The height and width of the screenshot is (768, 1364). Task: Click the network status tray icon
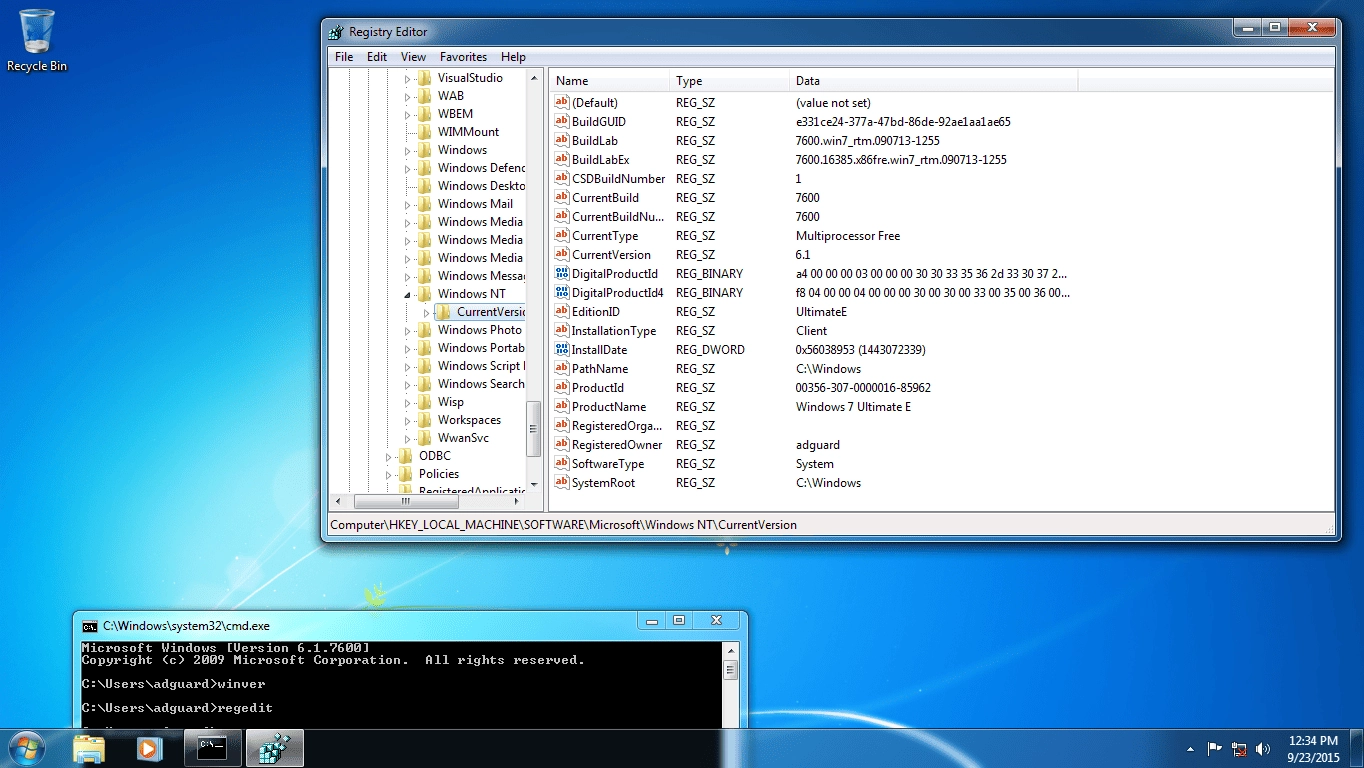tap(1240, 748)
